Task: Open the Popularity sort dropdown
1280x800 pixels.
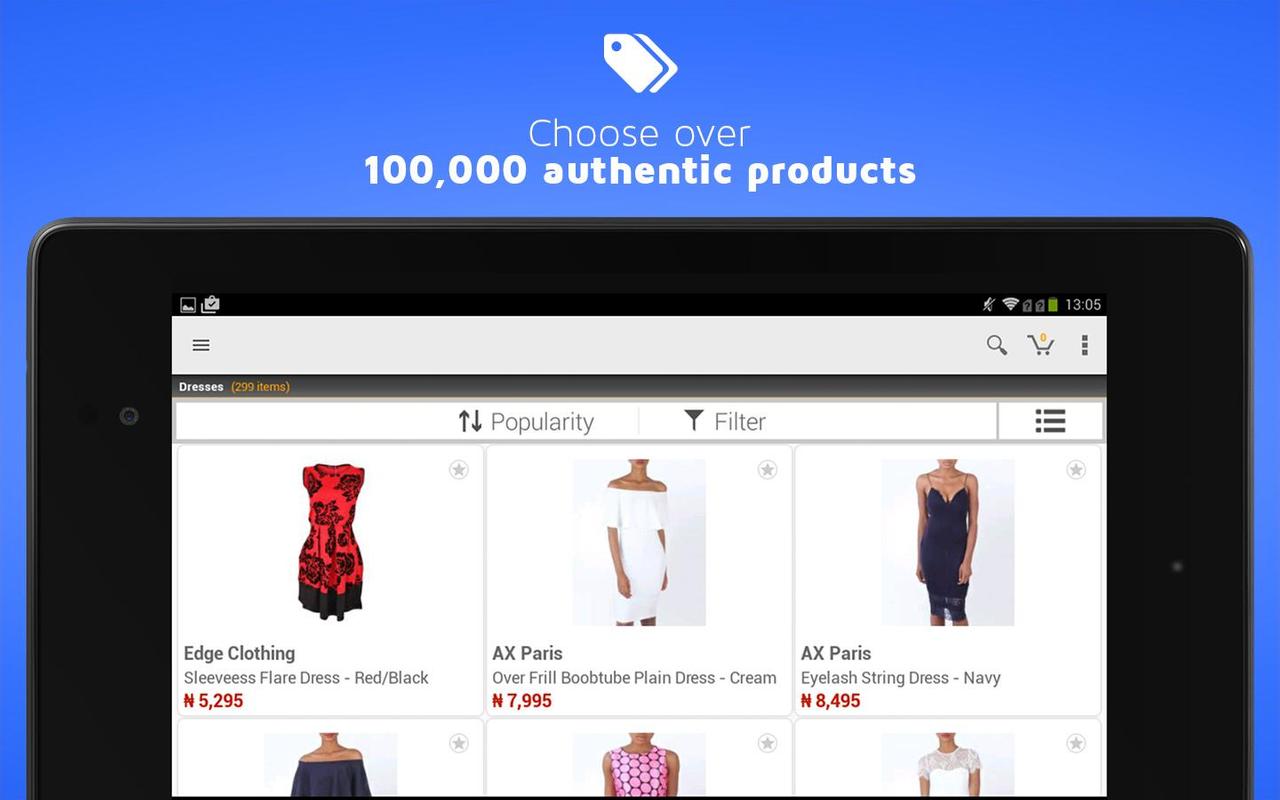Action: click(x=526, y=421)
